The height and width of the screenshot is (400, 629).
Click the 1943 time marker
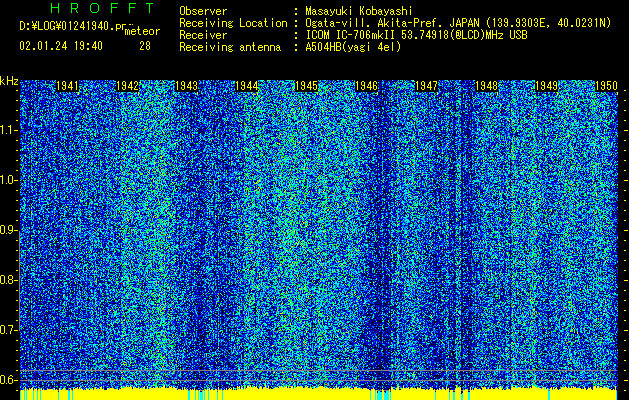click(x=187, y=86)
